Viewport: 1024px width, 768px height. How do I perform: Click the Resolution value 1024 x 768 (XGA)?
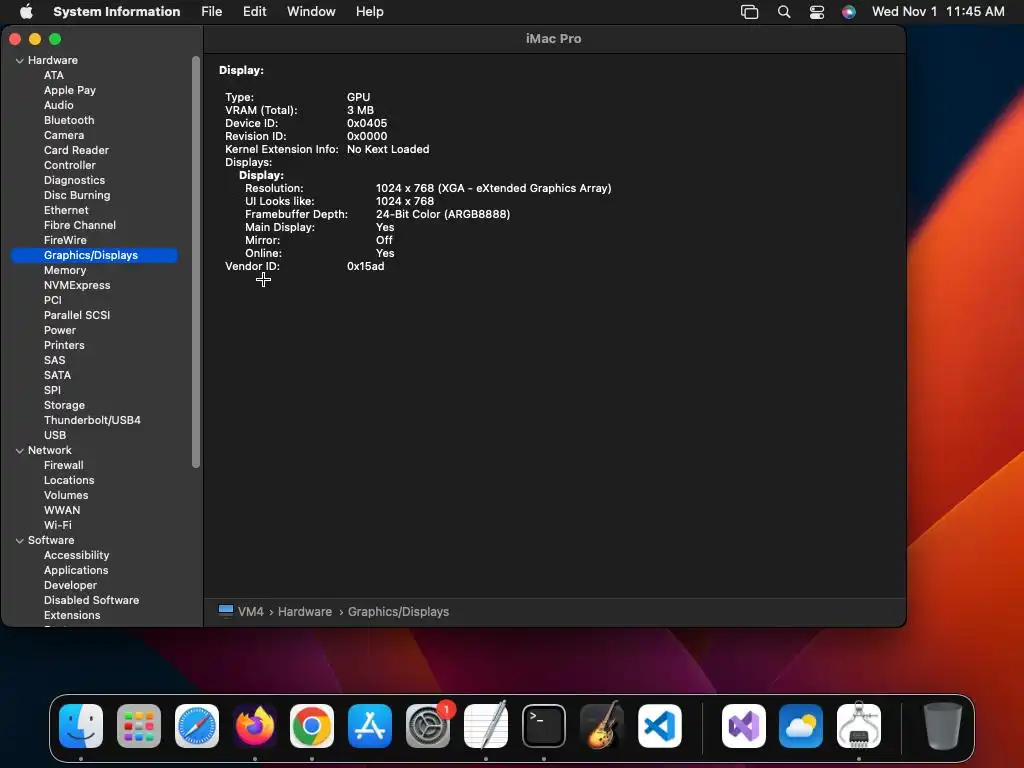click(x=494, y=189)
